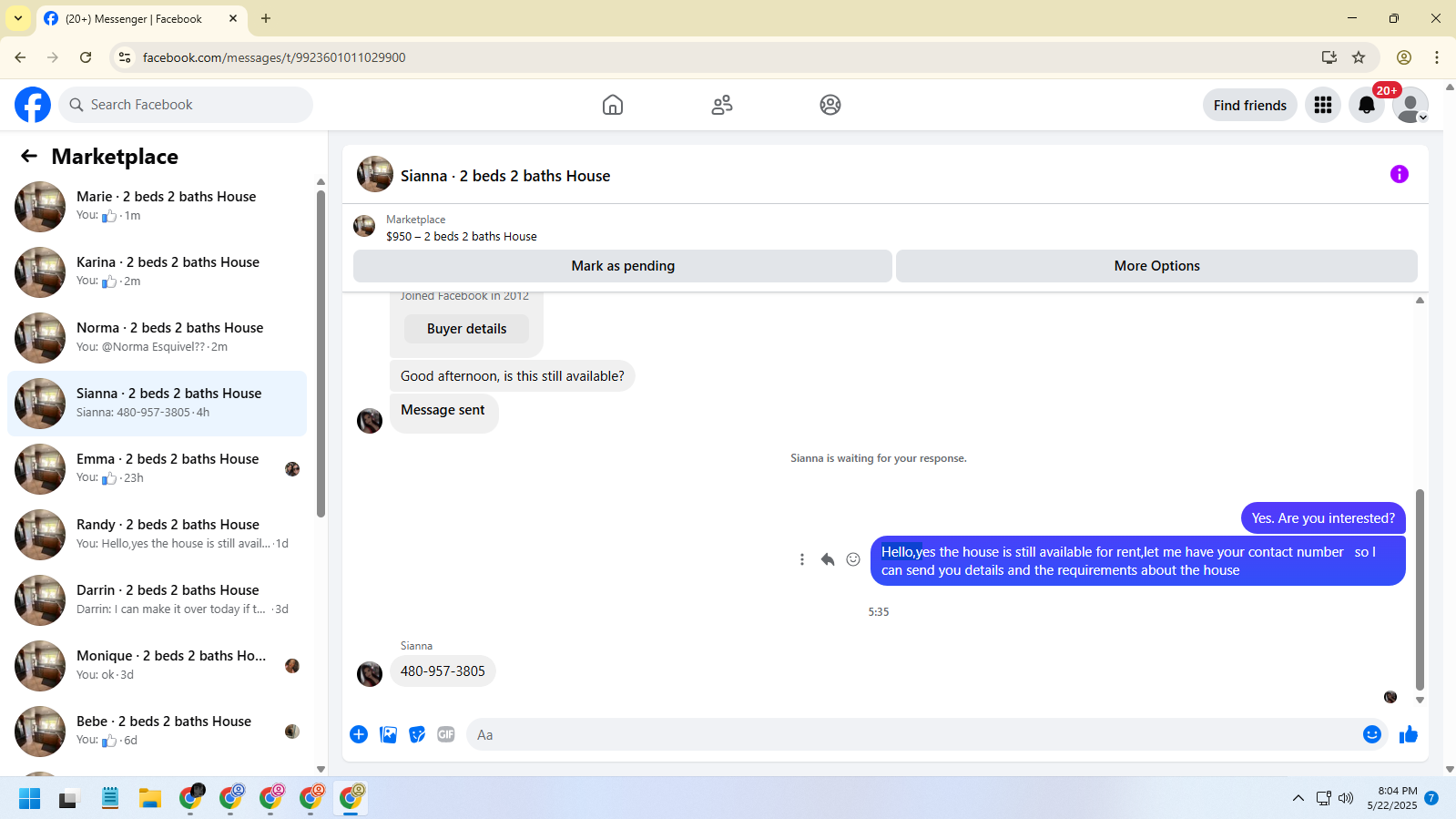This screenshot has height=819, width=1456.
Task: Go back using the Marketplace arrow
Action: 29,157
